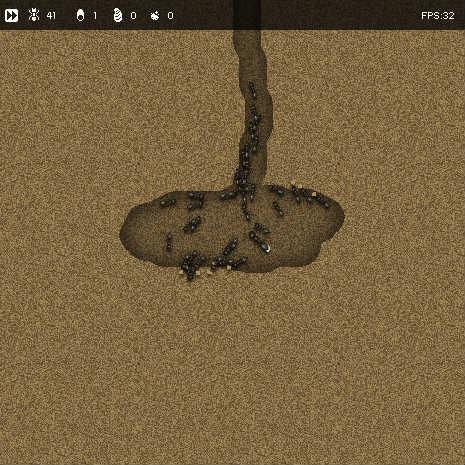Click the ant cluster at chamber bottom edge

pyautogui.click(x=191, y=265)
